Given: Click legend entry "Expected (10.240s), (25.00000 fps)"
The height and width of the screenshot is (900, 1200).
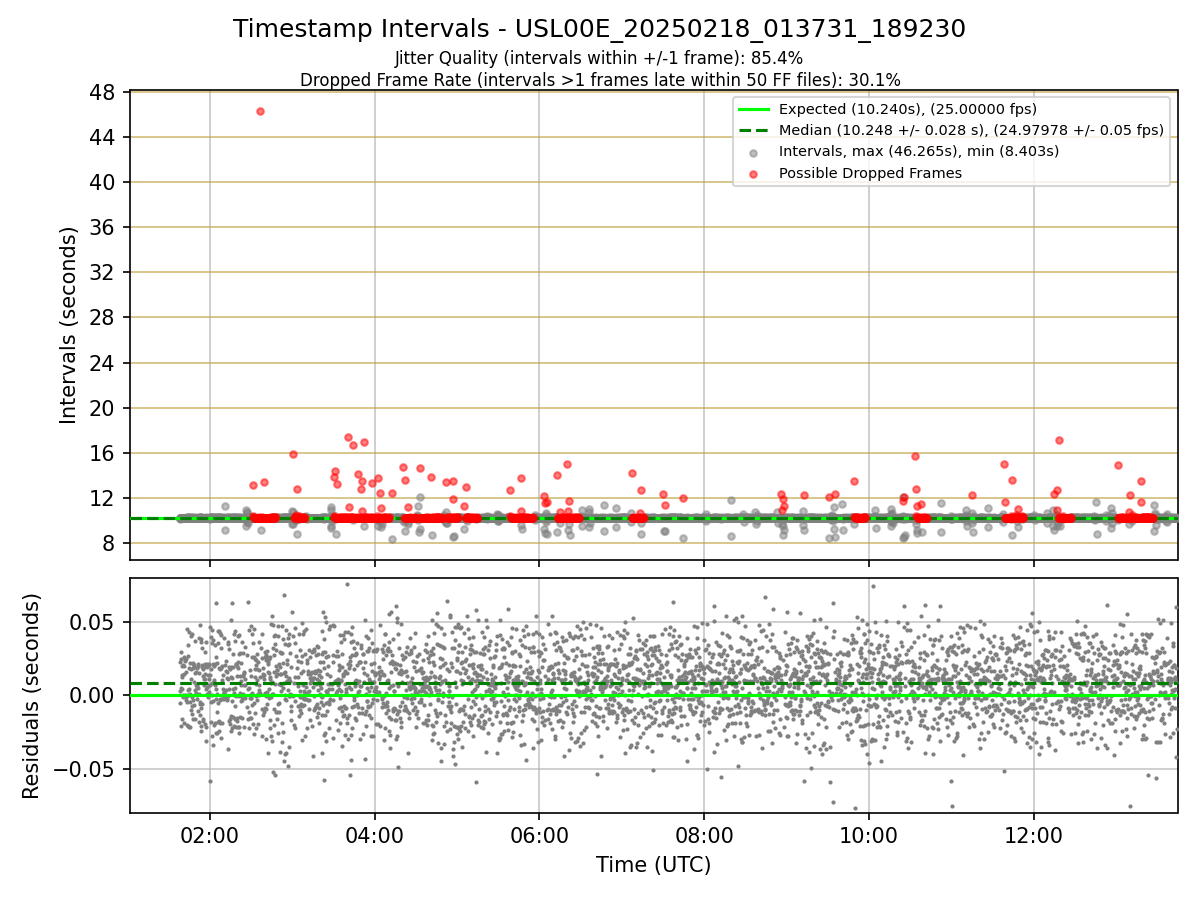Looking at the screenshot, I should tap(907, 109).
